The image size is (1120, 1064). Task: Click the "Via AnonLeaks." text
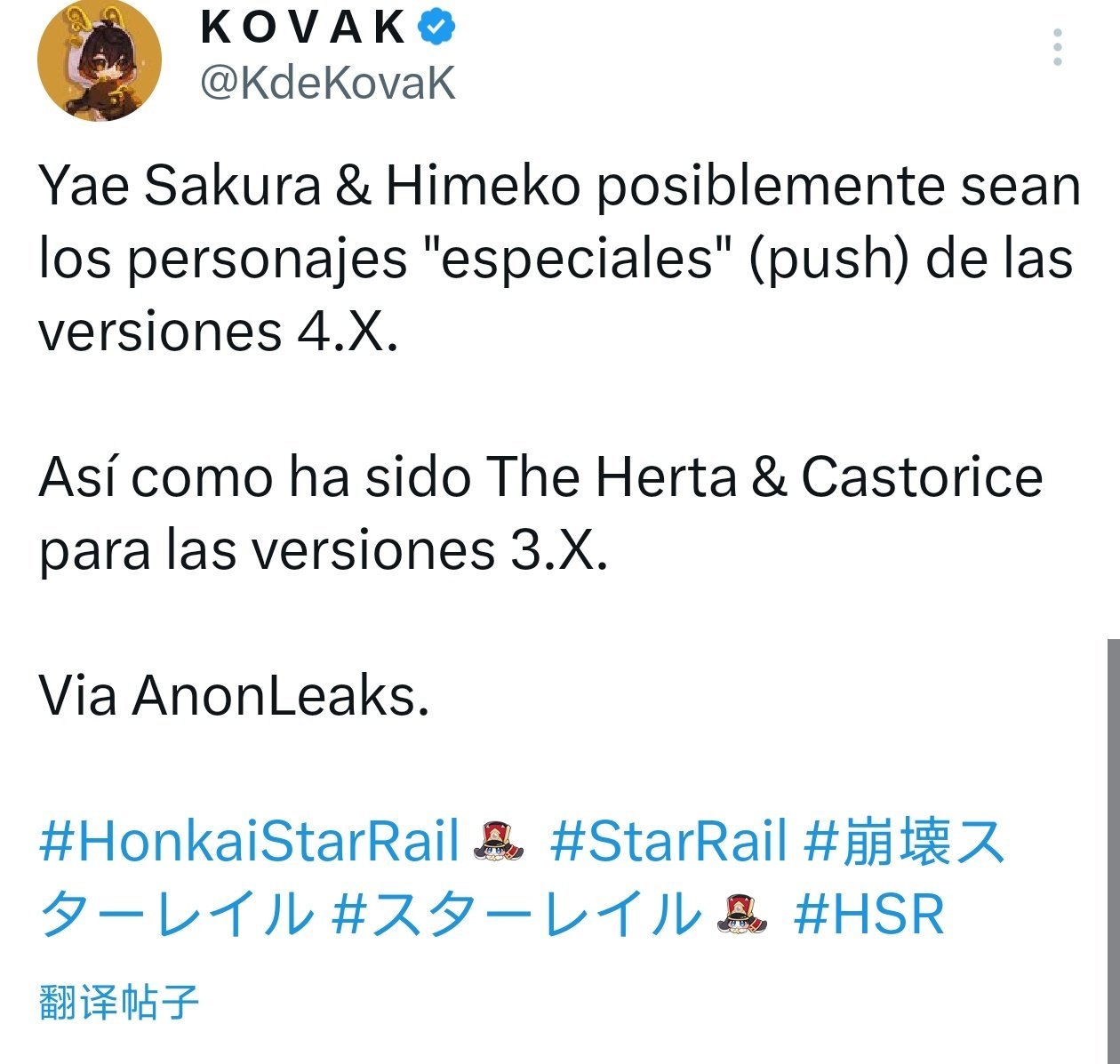235,695
